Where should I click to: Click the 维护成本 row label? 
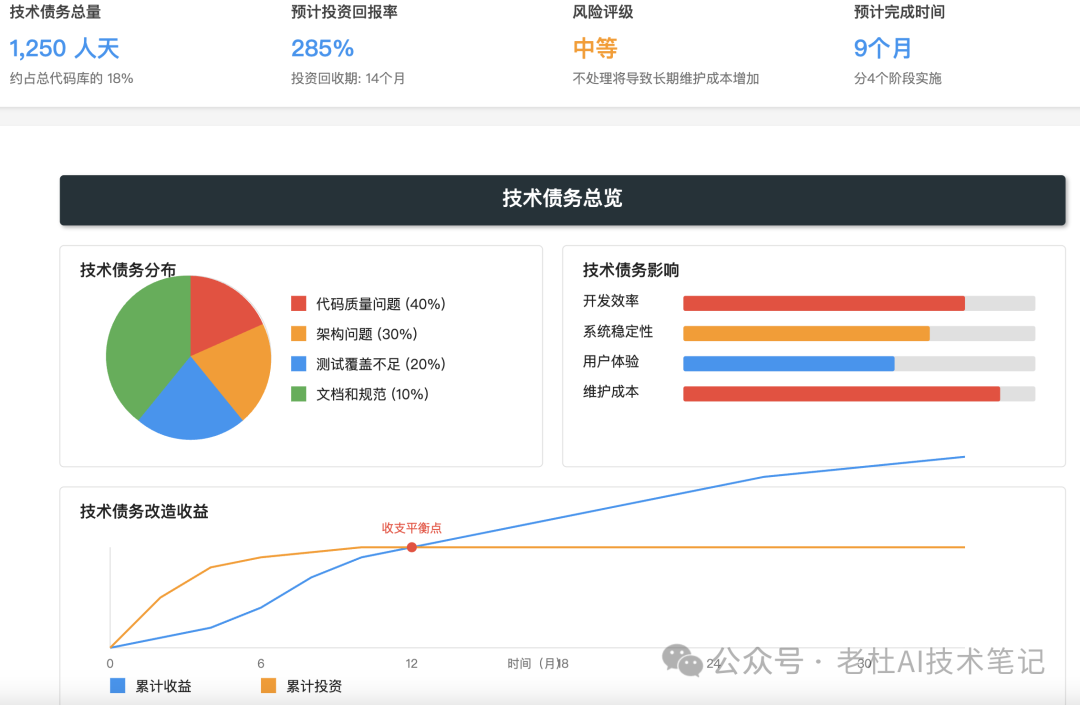611,392
